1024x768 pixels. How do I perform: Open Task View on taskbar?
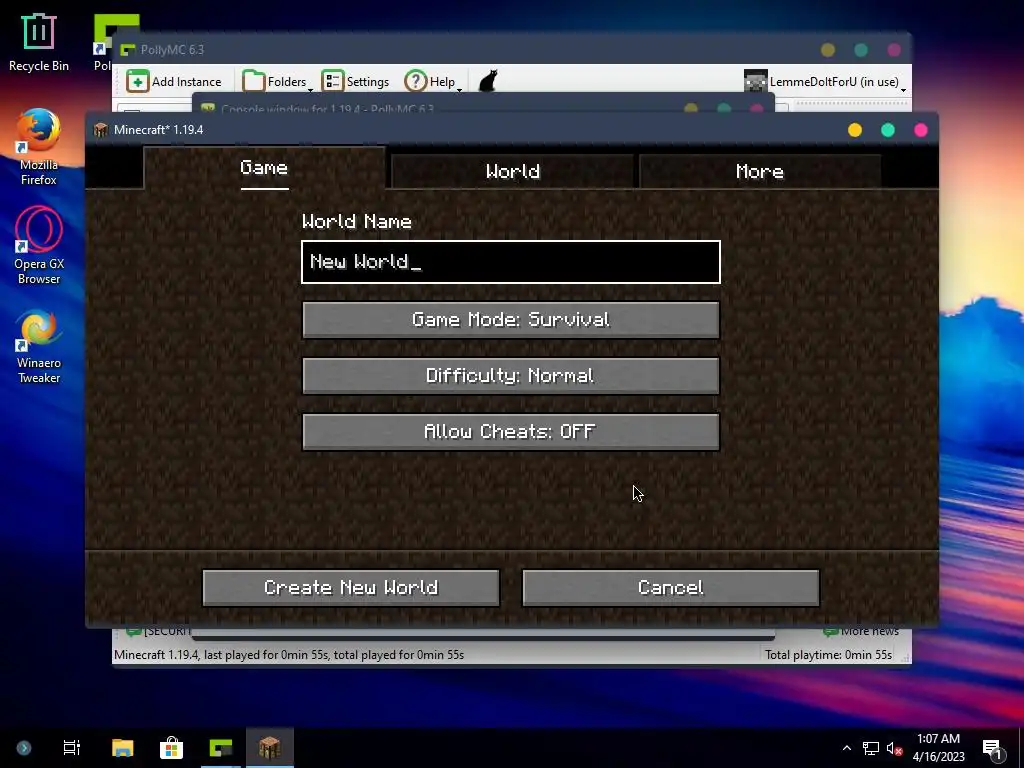click(72, 748)
